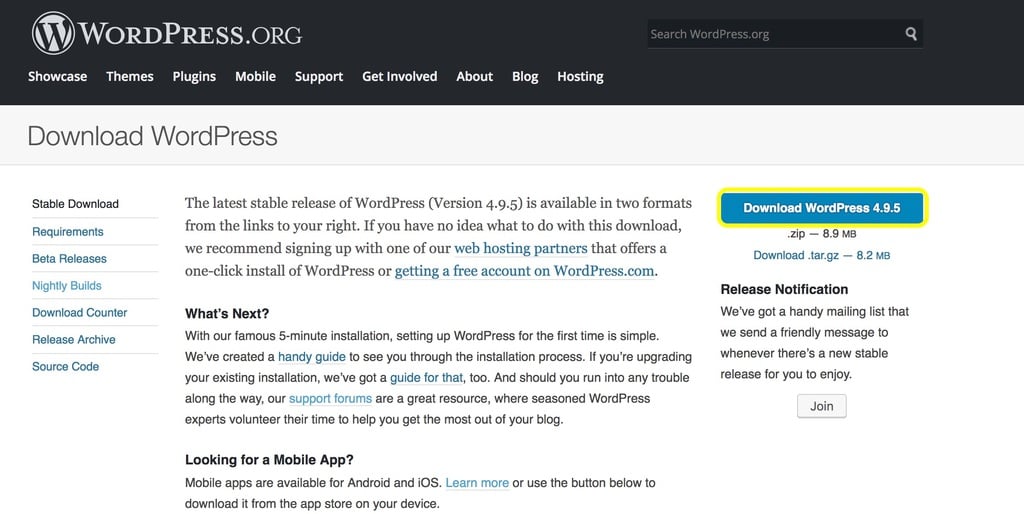Visit the support forums link
The width and height of the screenshot is (1024, 514).
(x=330, y=398)
